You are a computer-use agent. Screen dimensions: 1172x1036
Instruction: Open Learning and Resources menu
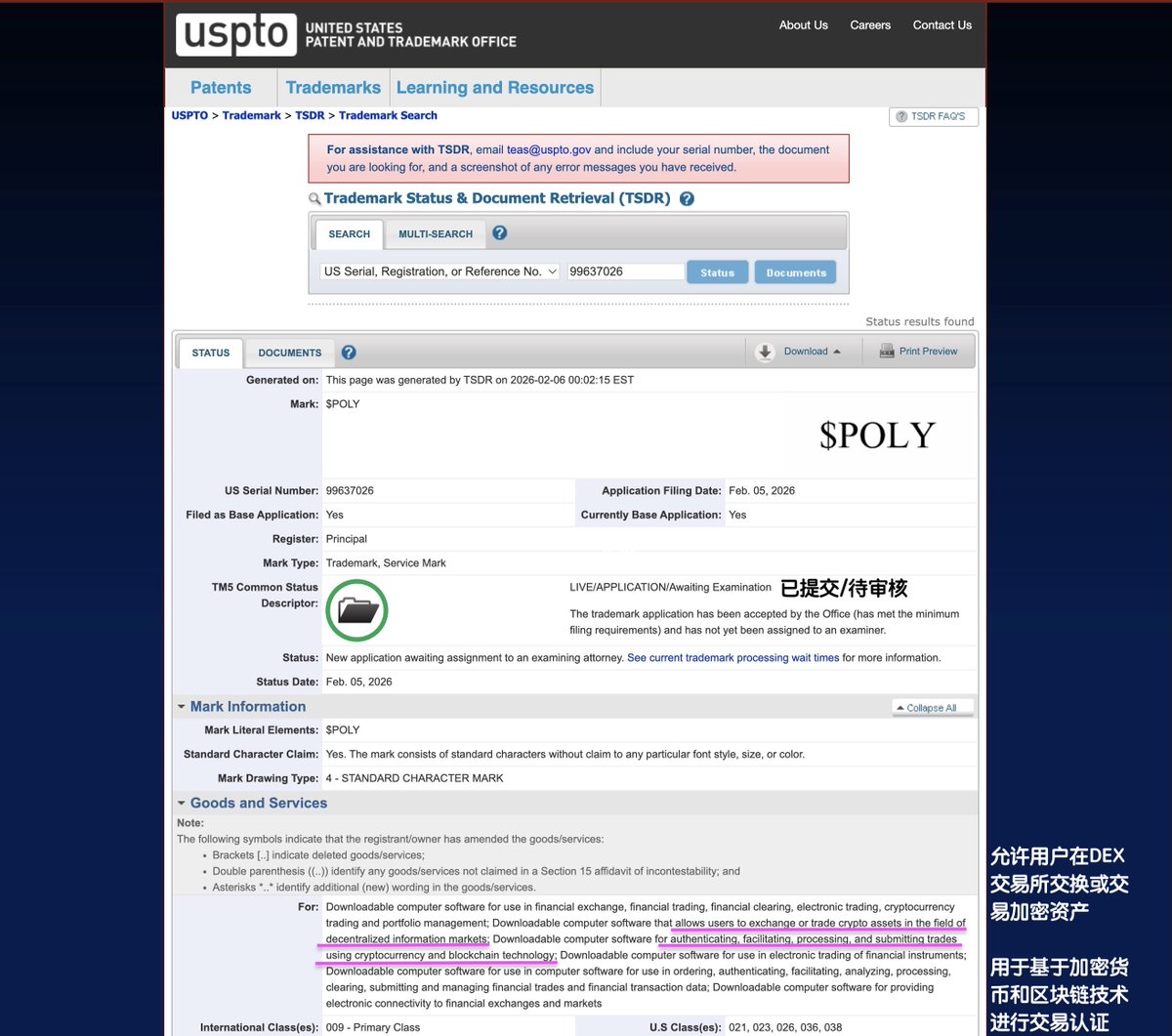pyautogui.click(x=495, y=87)
